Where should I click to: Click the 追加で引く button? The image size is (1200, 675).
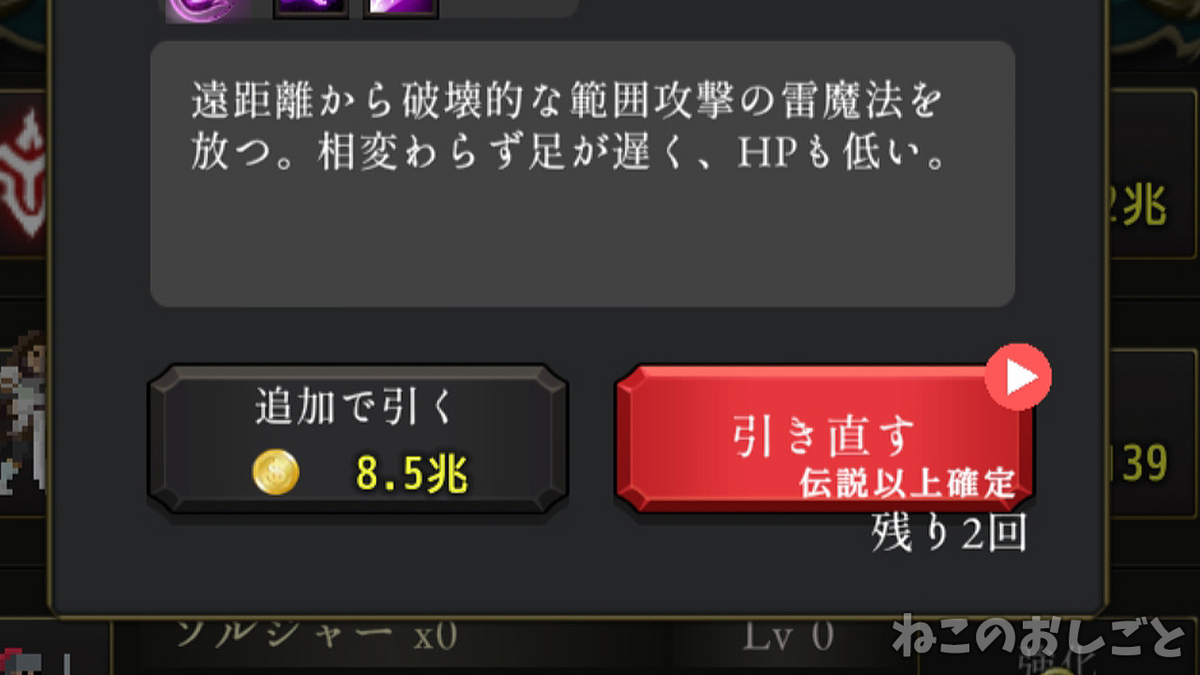(x=358, y=438)
